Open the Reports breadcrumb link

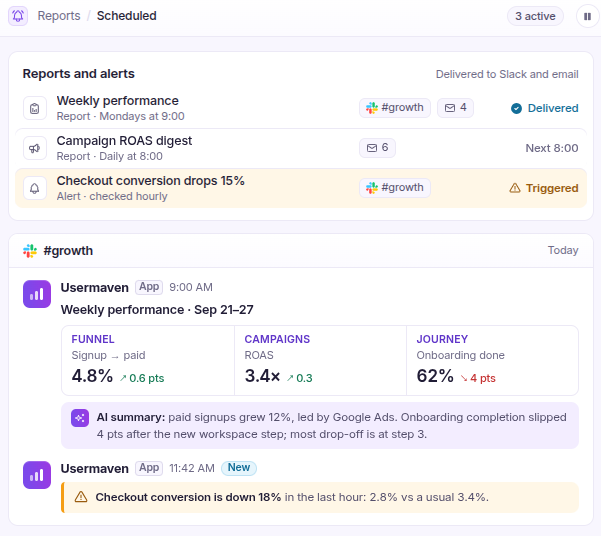click(x=59, y=16)
